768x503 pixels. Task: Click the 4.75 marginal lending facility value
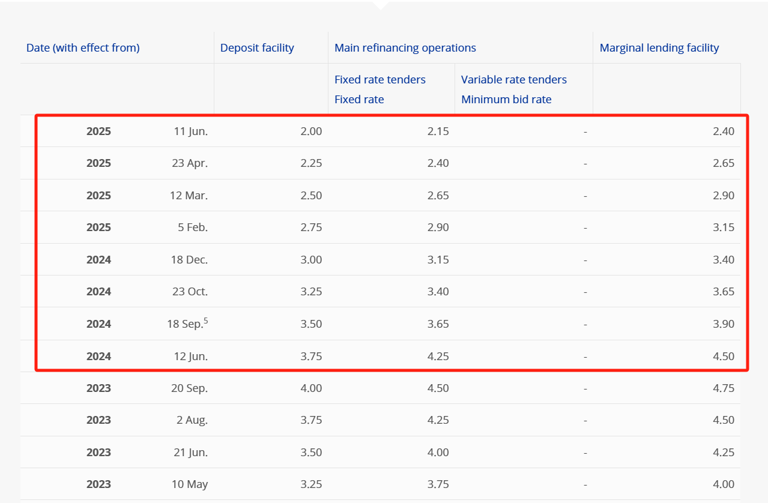pos(723,388)
